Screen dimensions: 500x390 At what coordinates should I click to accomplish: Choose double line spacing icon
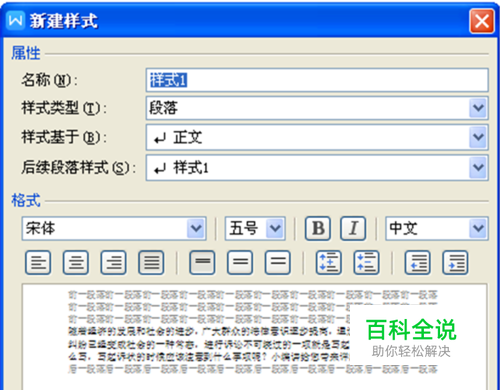point(277,263)
